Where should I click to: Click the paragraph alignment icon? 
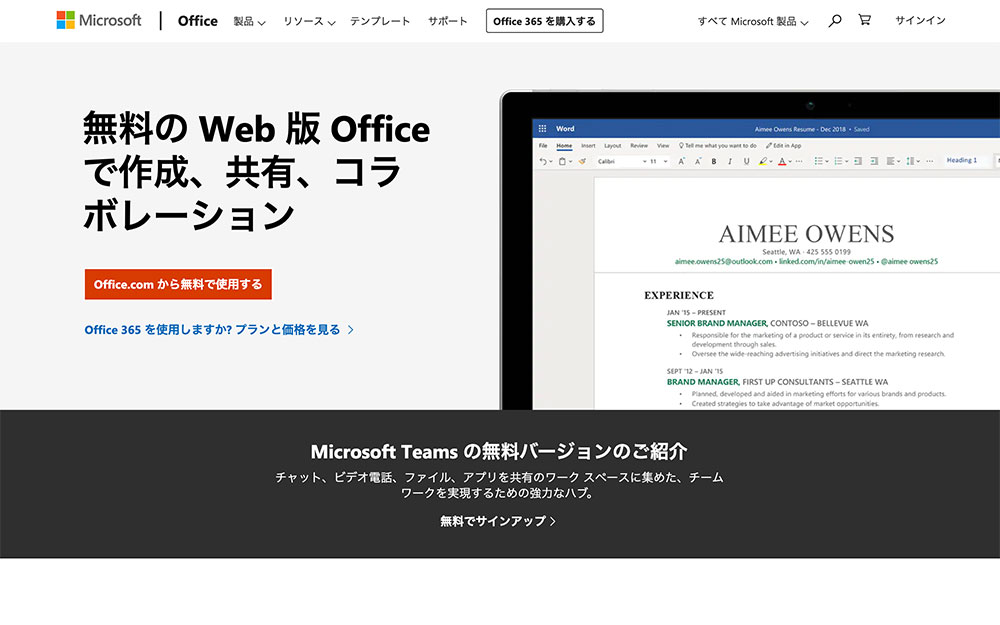(x=890, y=161)
